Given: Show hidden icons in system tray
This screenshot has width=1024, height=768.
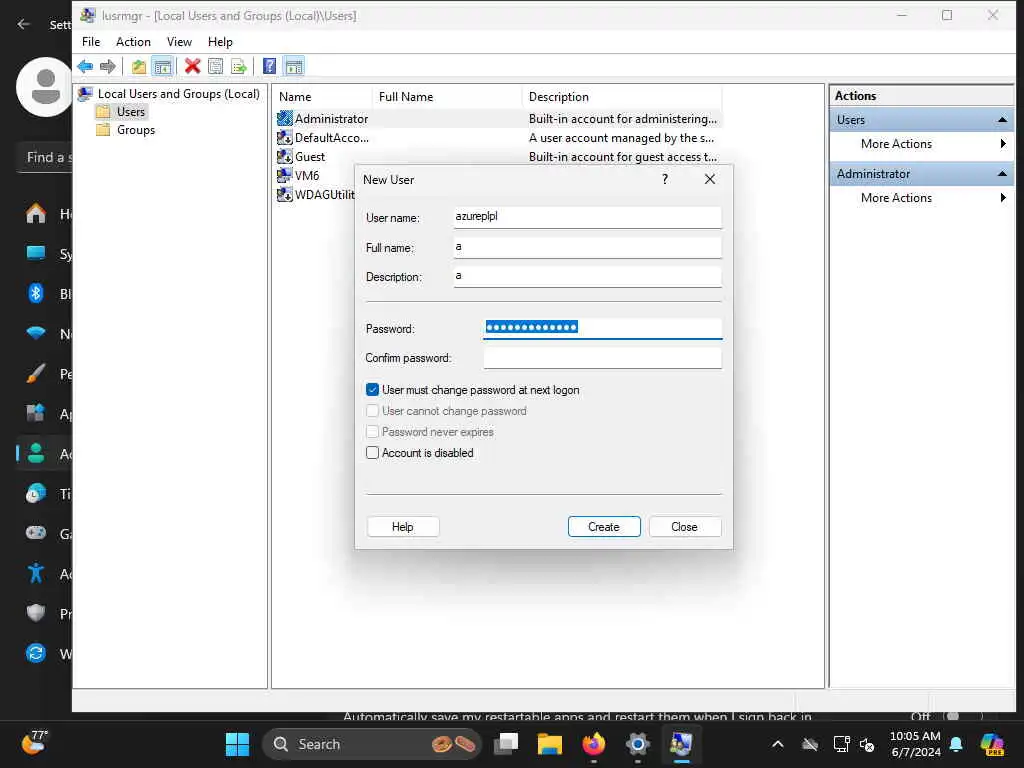Looking at the screenshot, I should click(777, 744).
